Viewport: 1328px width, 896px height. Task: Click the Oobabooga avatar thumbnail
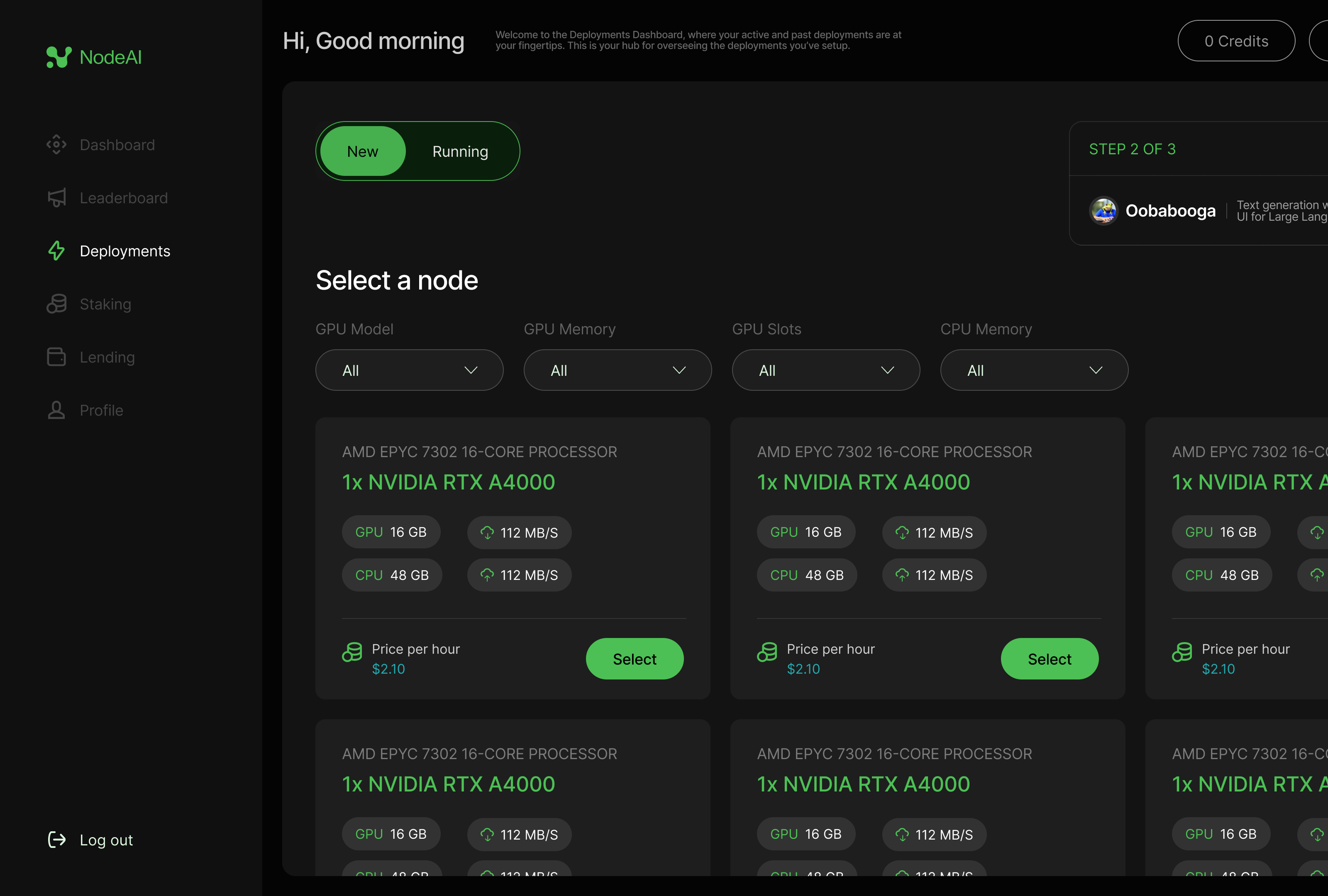[x=1103, y=211]
